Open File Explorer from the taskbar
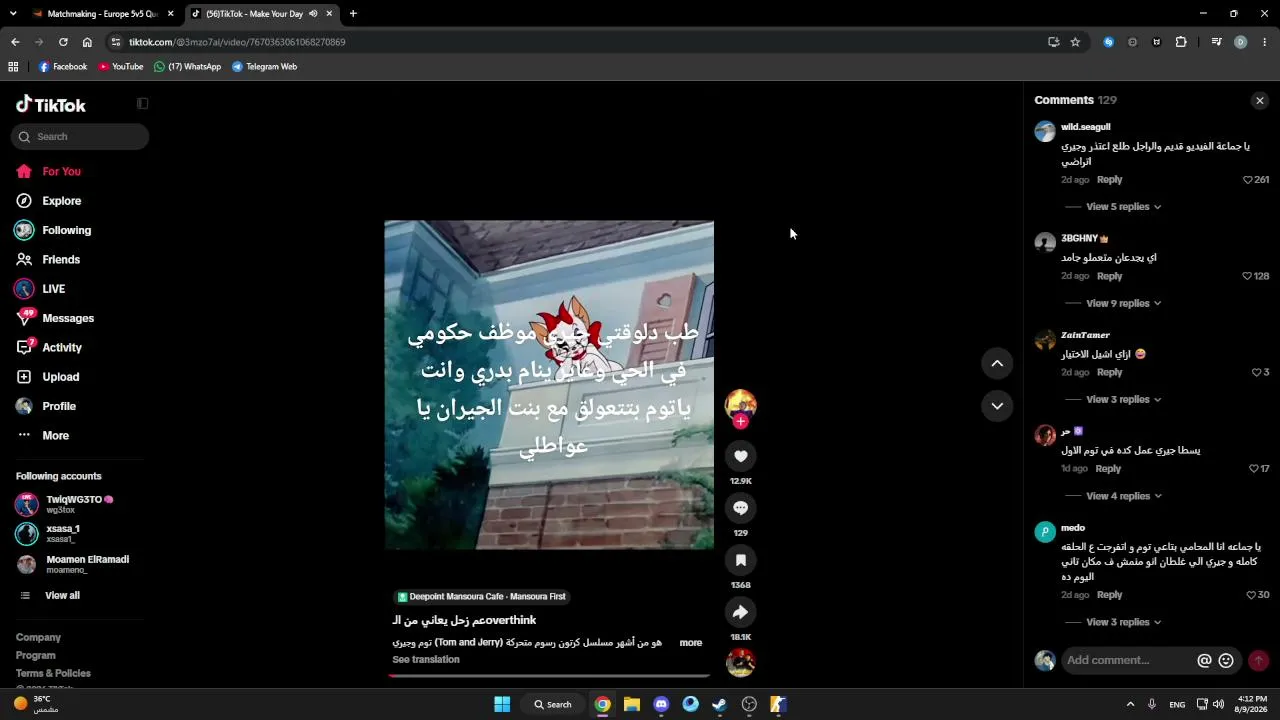The image size is (1280, 720). tap(632, 704)
